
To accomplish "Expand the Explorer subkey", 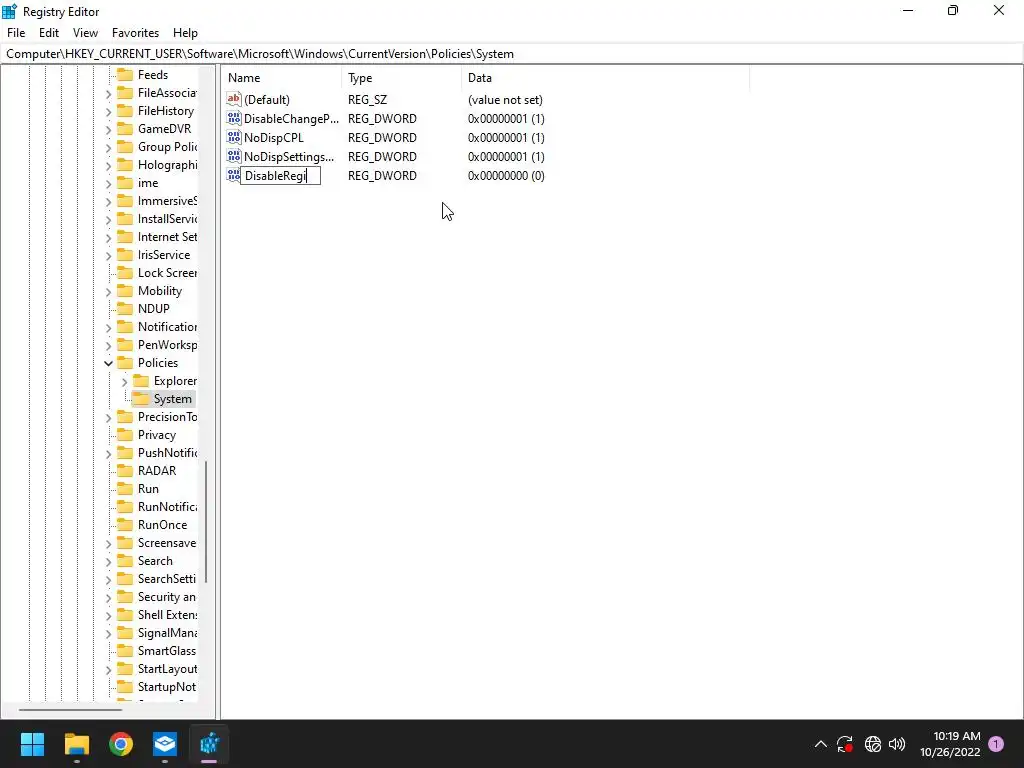I will click(124, 381).
